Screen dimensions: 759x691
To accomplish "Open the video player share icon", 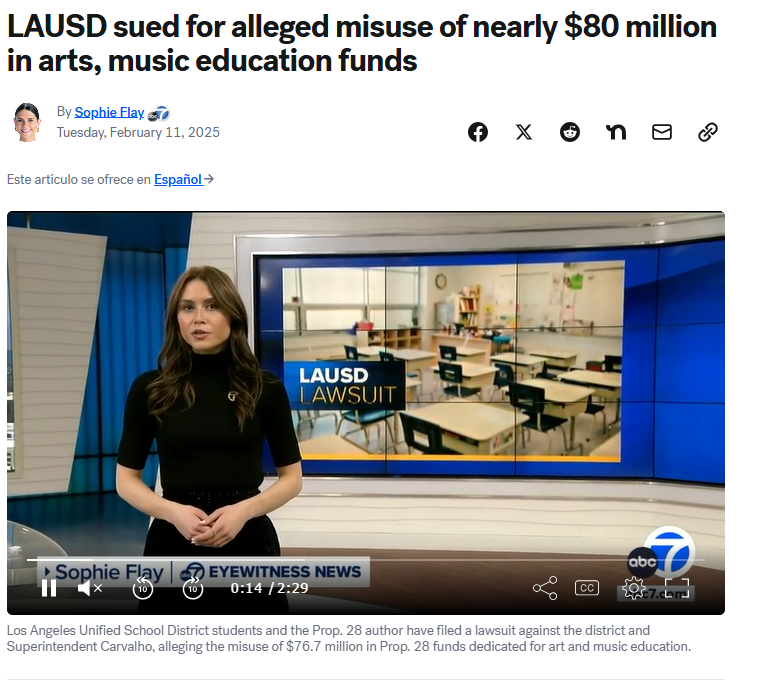I will pos(545,588).
